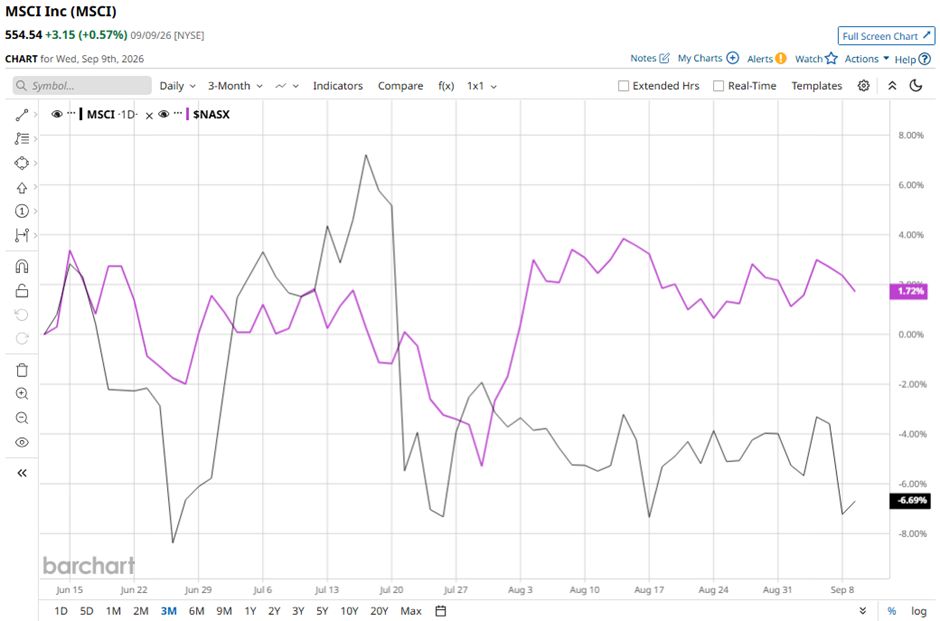Open the Indicators menu
Screen dimensions: 940x621
pyautogui.click(x=338, y=86)
